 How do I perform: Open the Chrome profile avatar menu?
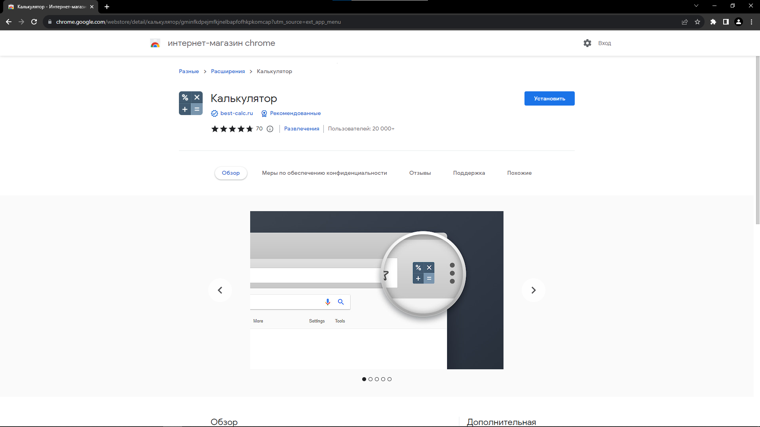[738, 22]
